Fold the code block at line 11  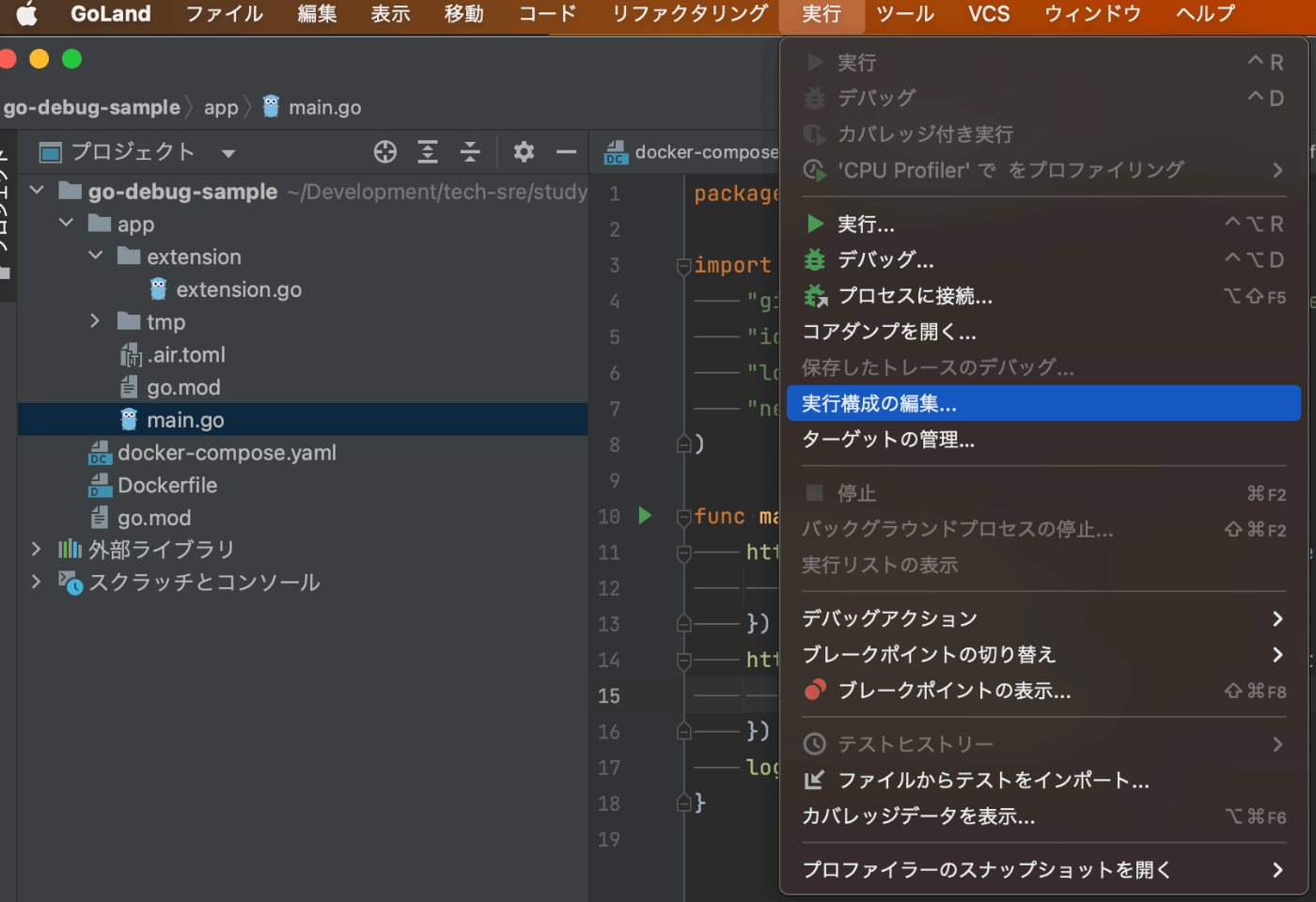684,554
